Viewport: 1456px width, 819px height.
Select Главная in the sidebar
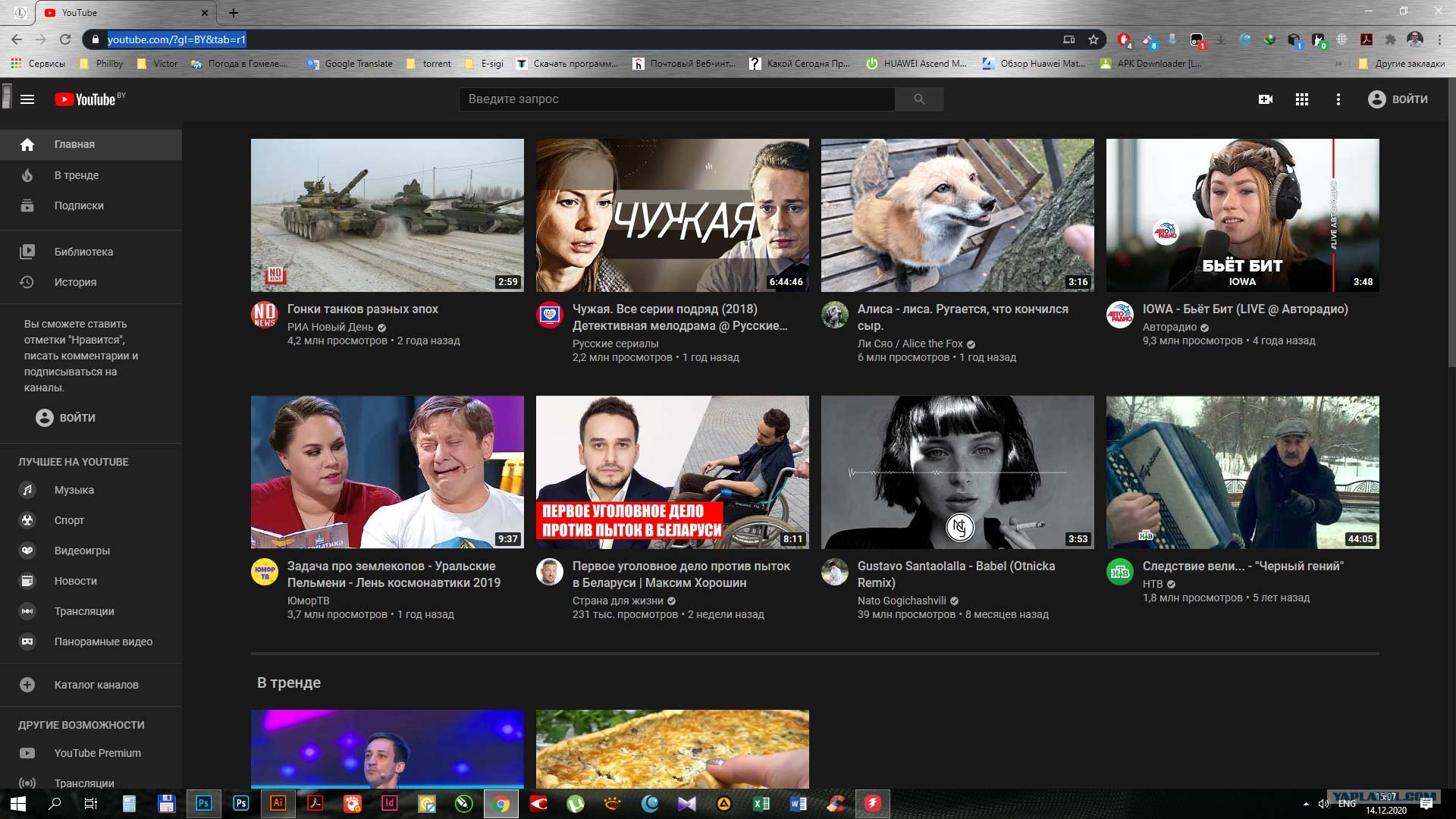pyautogui.click(x=91, y=144)
